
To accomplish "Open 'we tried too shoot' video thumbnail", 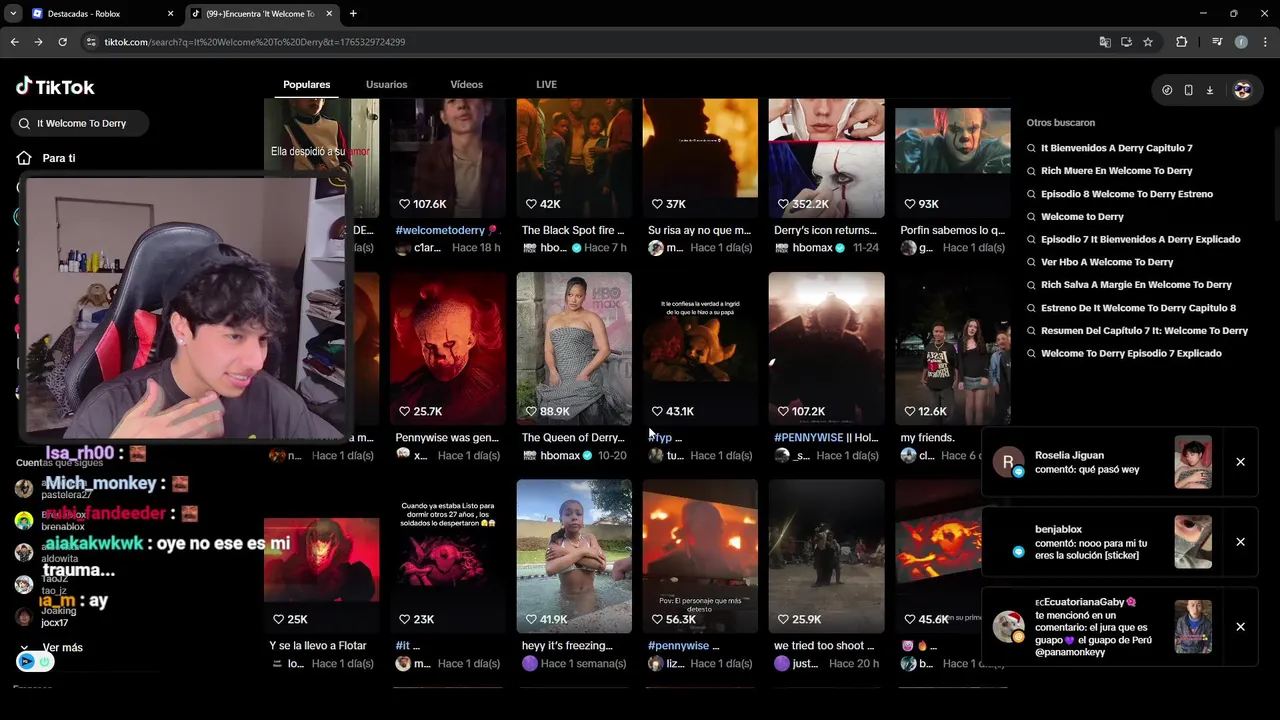I will (x=826, y=556).
